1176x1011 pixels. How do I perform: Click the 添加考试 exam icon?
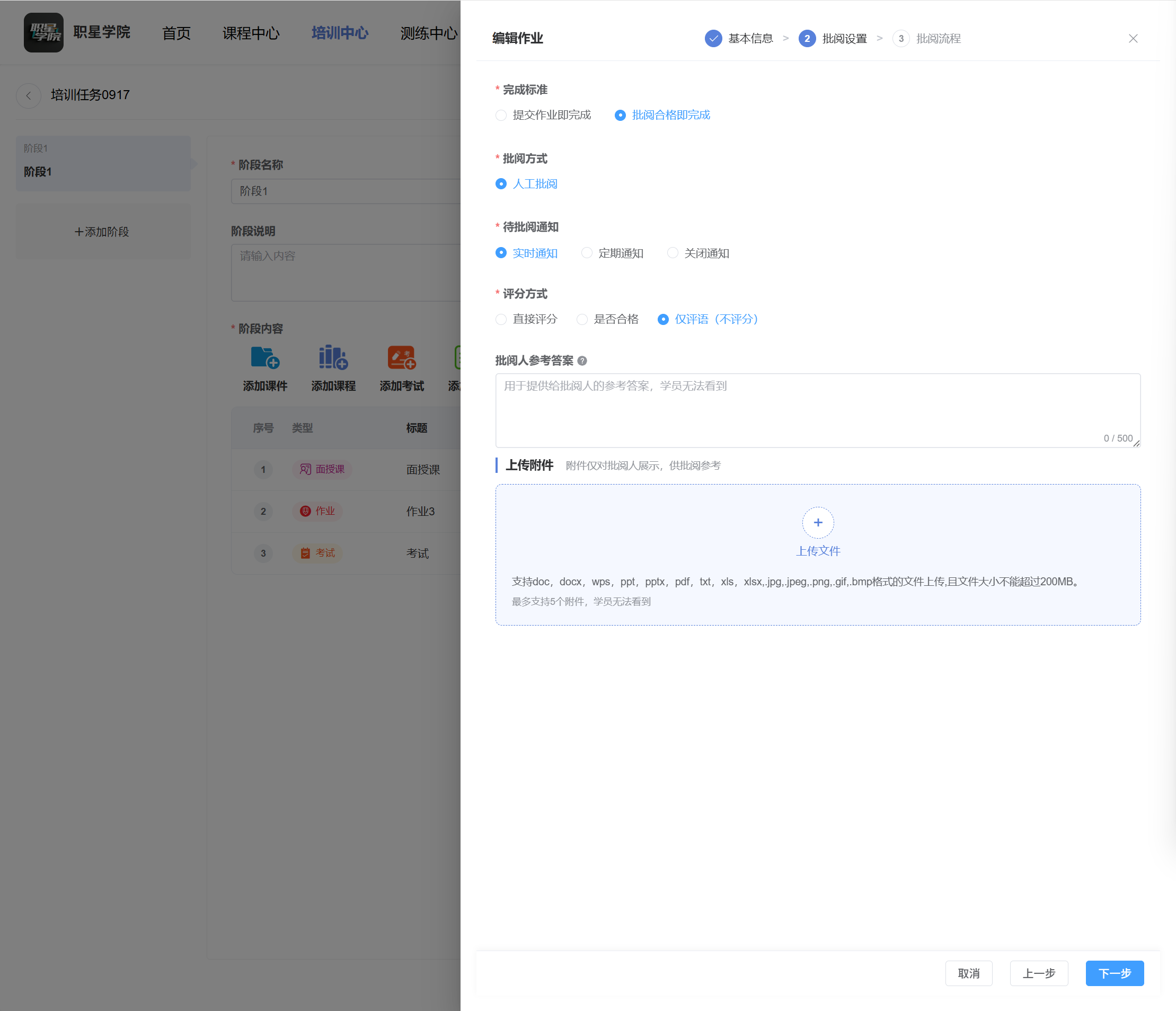coord(402,358)
